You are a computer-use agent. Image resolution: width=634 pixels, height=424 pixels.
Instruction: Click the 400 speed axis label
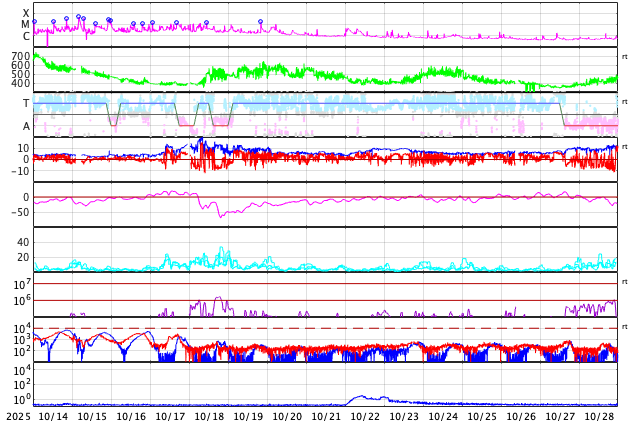21,83
